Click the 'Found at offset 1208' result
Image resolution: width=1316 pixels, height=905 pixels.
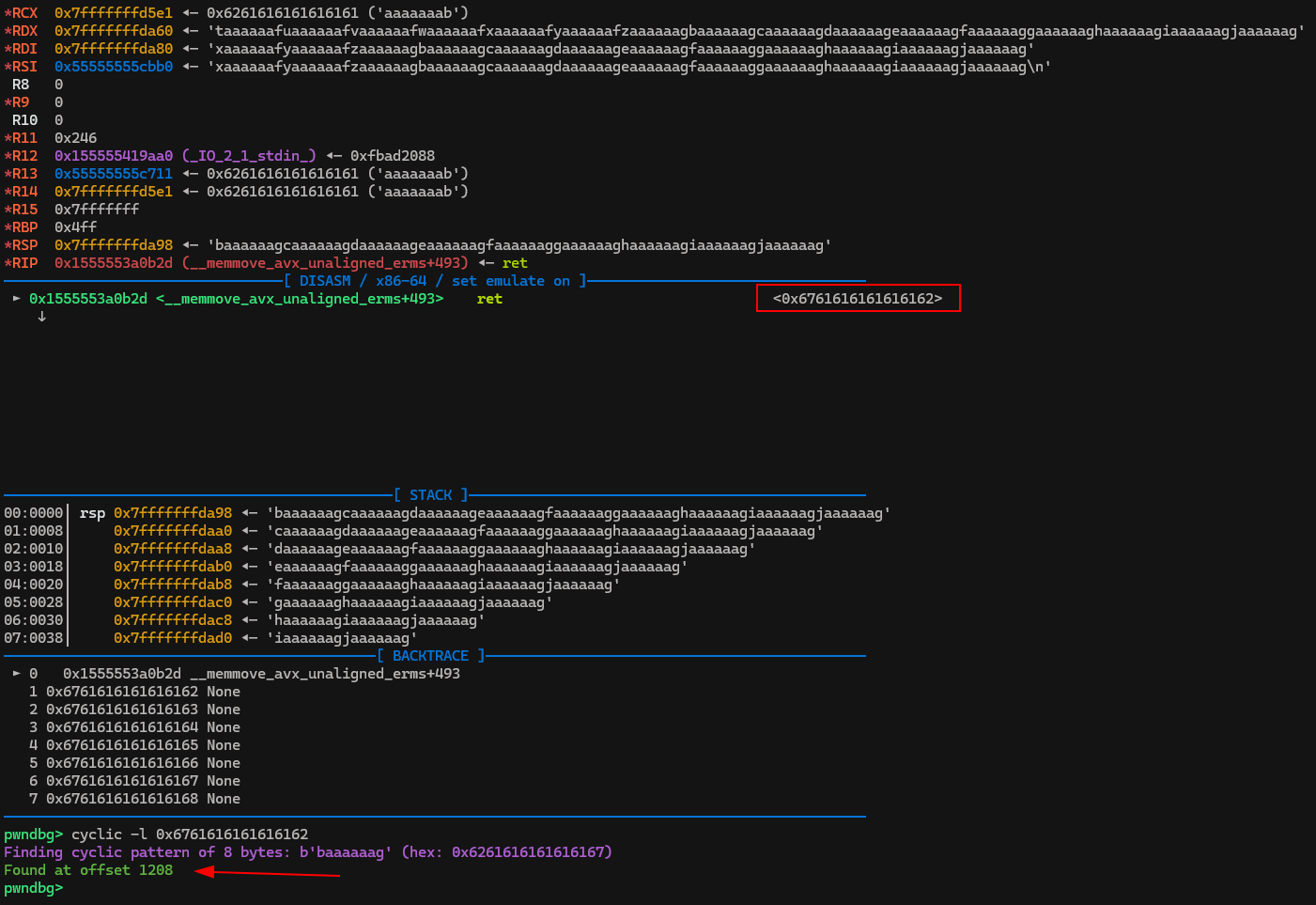[x=88, y=870]
